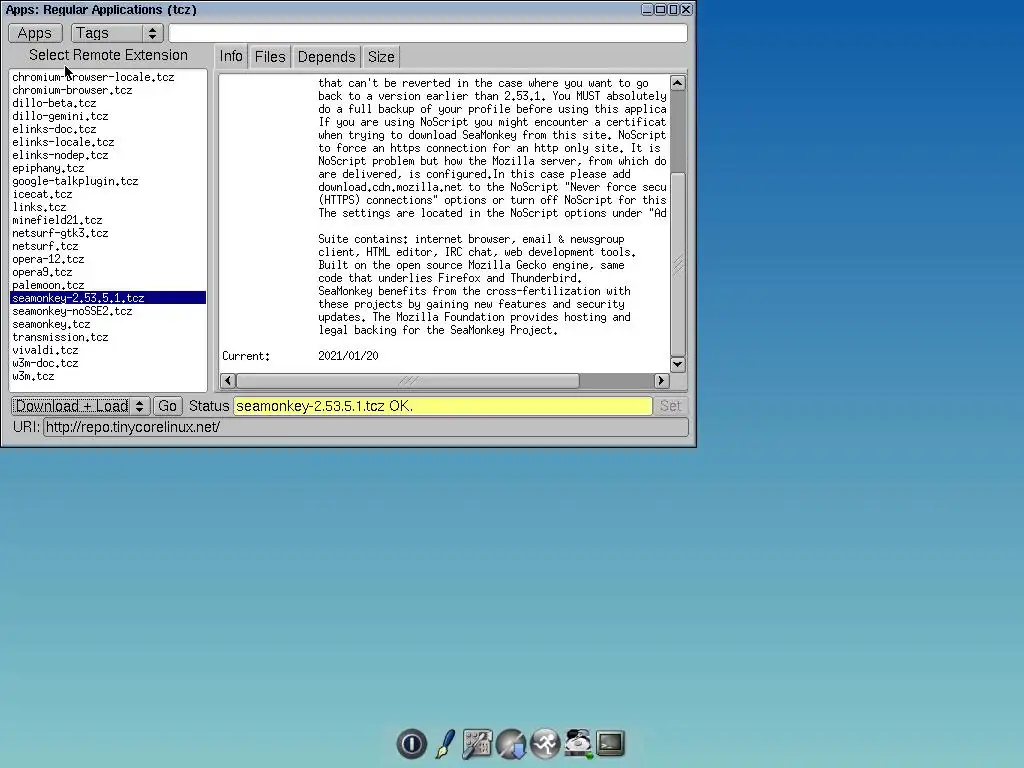The width and height of the screenshot is (1024, 768).
Task: Select google-talkplugin.tcz extension
Action: 108,182
